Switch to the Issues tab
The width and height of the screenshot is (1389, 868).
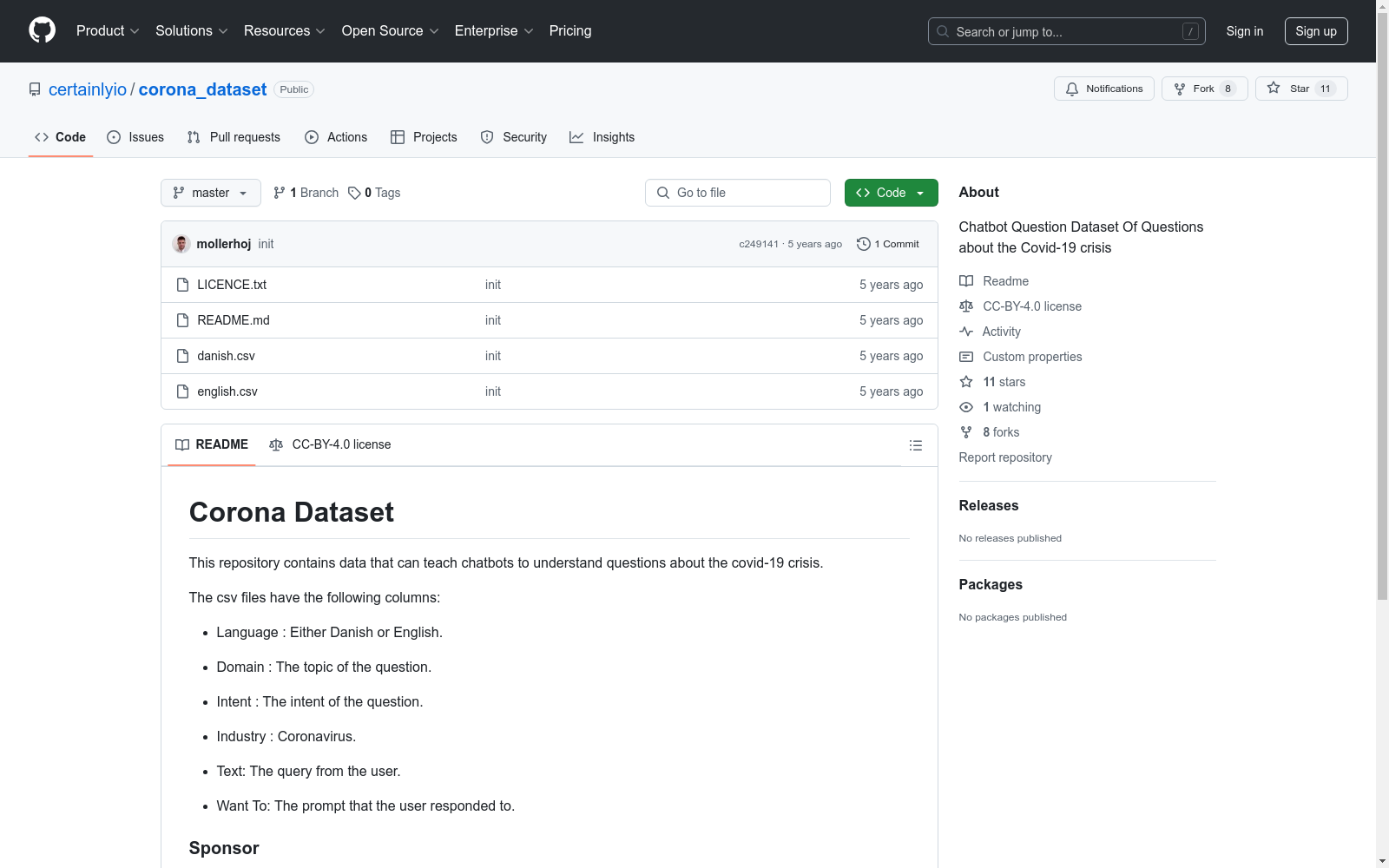point(135,137)
